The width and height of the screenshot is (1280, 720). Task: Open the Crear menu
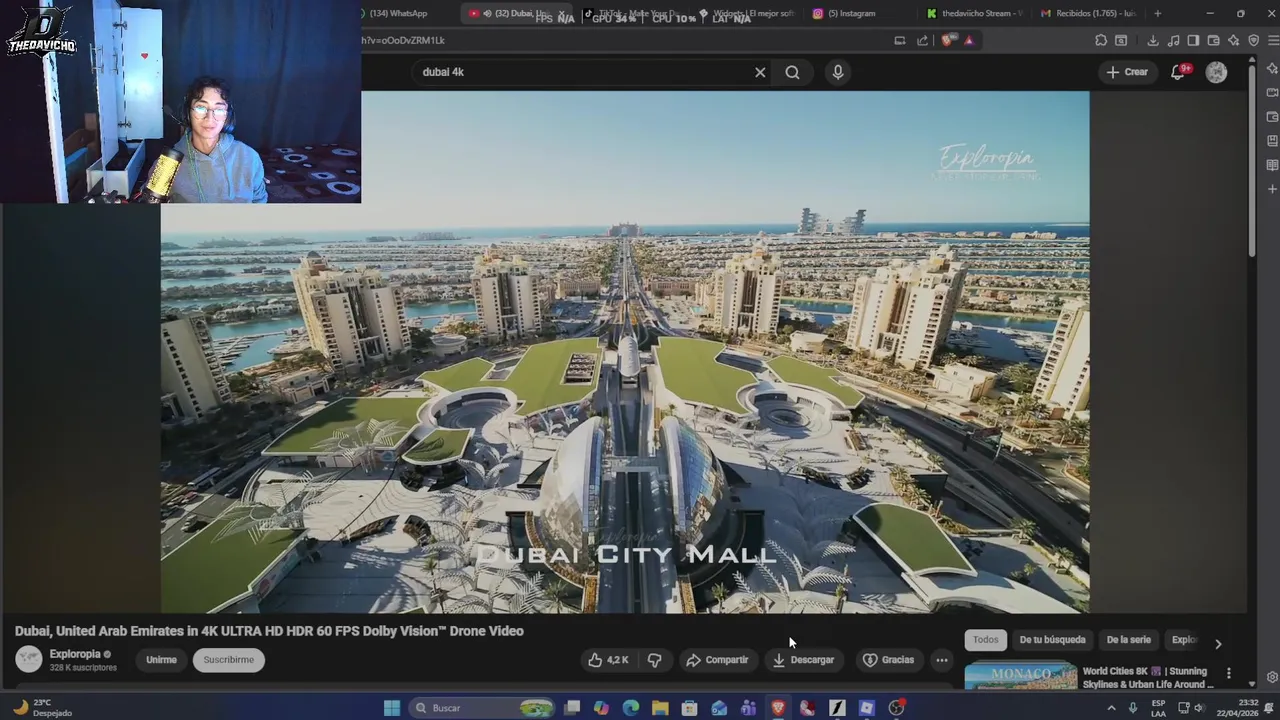click(x=1127, y=72)
